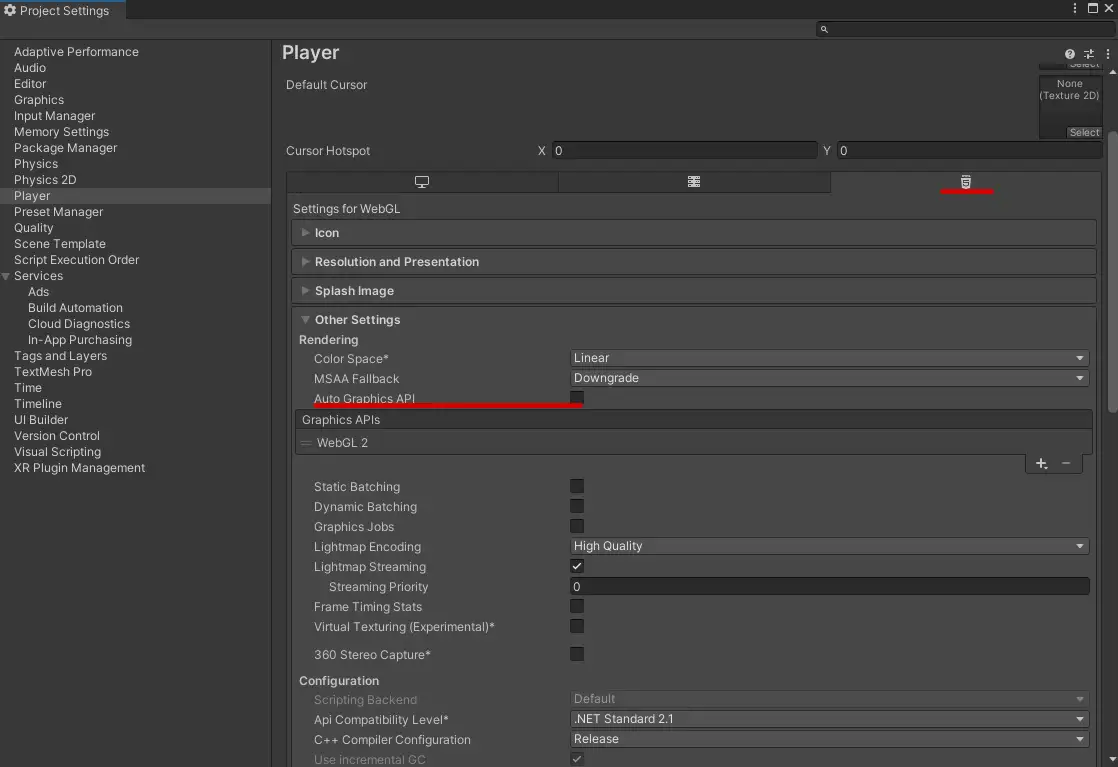The width and height of the screenshot is (1118, 767).
Task: Switch to the Desktop platform settings tab
Action: point(422,182)
